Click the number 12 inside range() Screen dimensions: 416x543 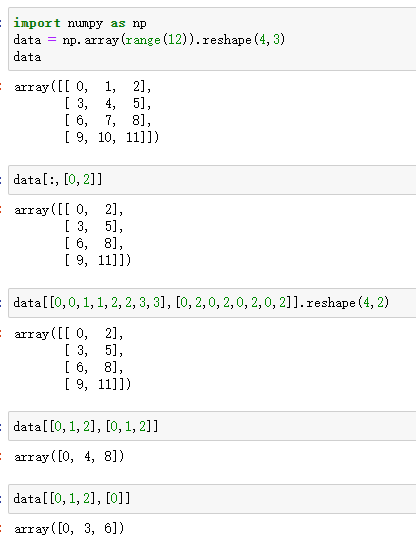click(x=175, y=39)
